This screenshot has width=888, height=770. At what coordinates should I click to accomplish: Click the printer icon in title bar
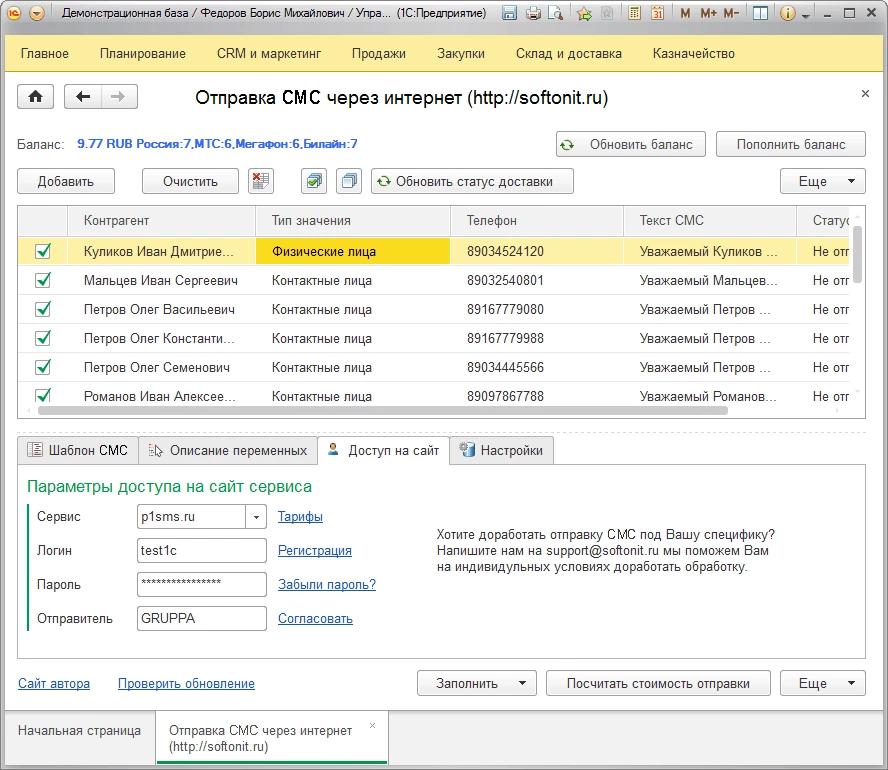[533, 14]
